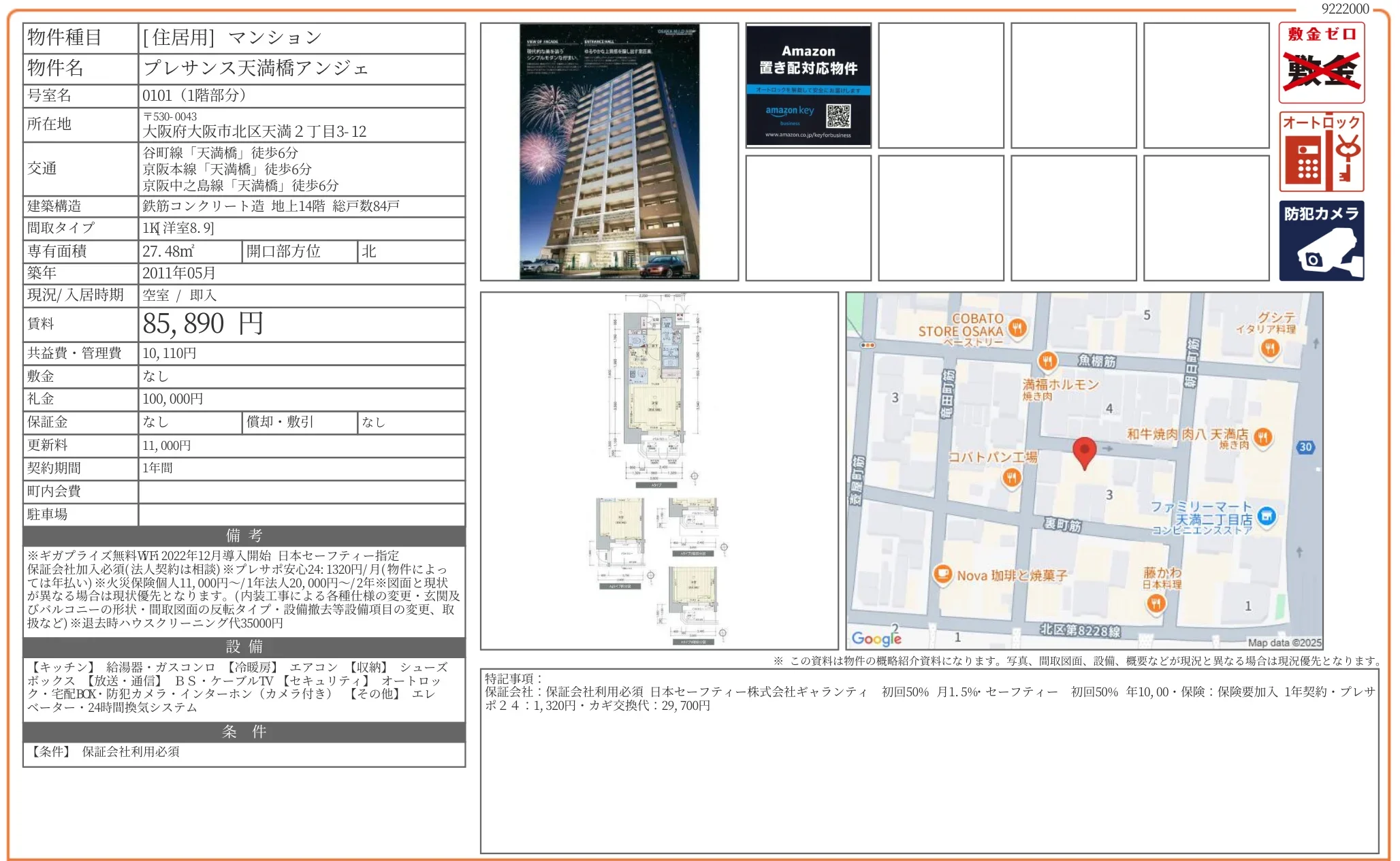
Task: Click the red location pin on map
Action: tap(1084, 452)
